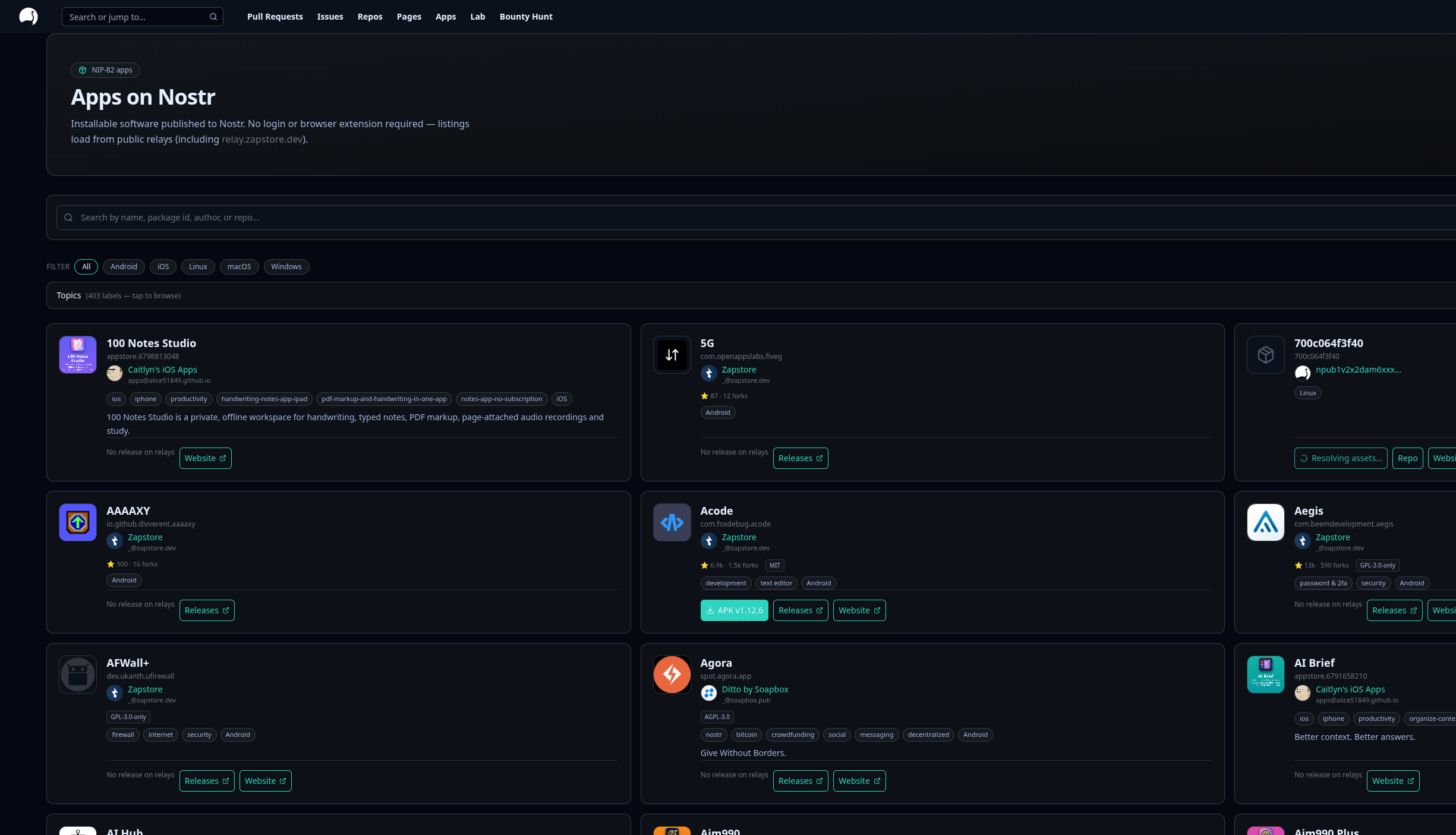Click Ditto by Soapbox publisher link
The width and height of the screenshot is (1456, 835).
(755, 689)
